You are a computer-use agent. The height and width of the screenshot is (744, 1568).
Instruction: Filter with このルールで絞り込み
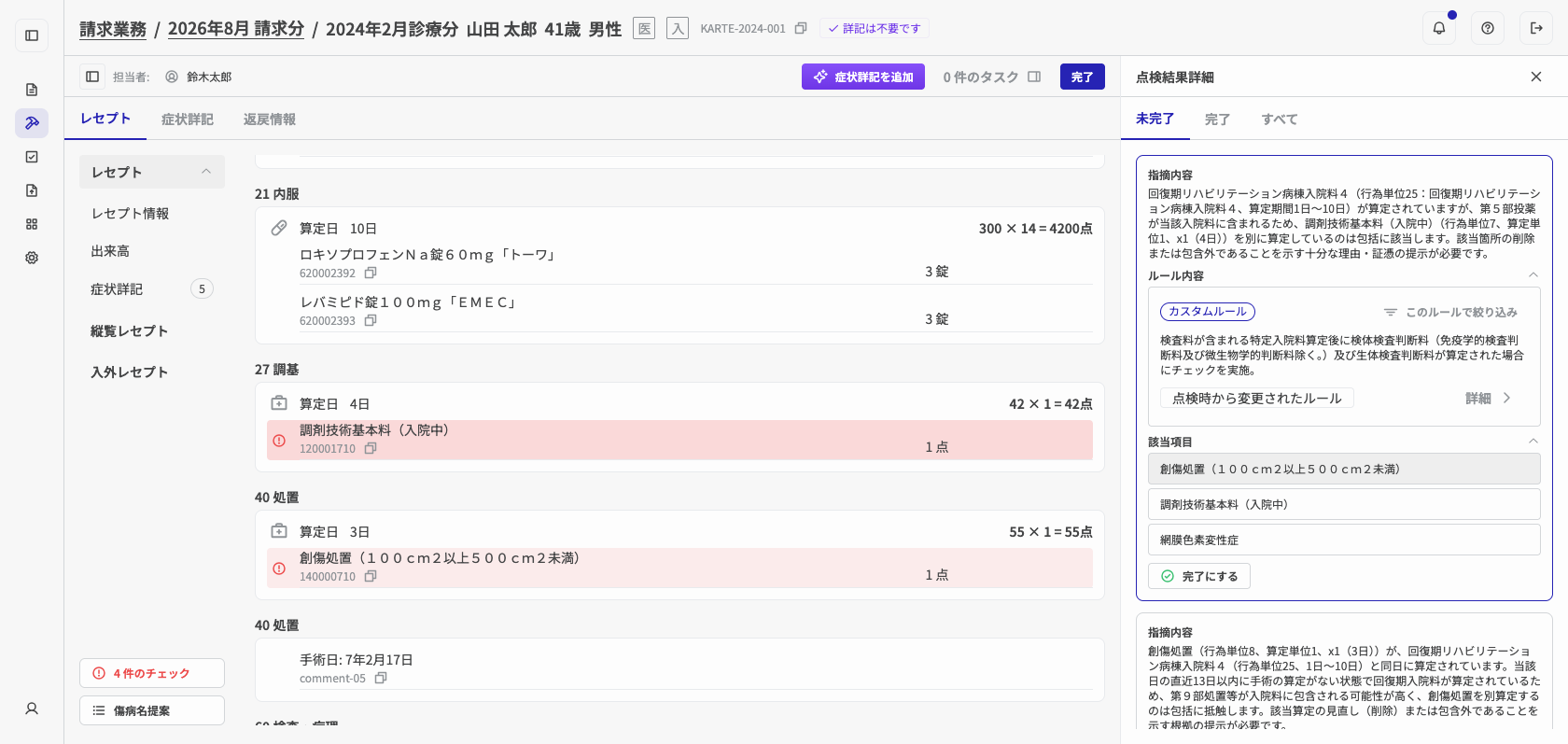coord(1450,312)
